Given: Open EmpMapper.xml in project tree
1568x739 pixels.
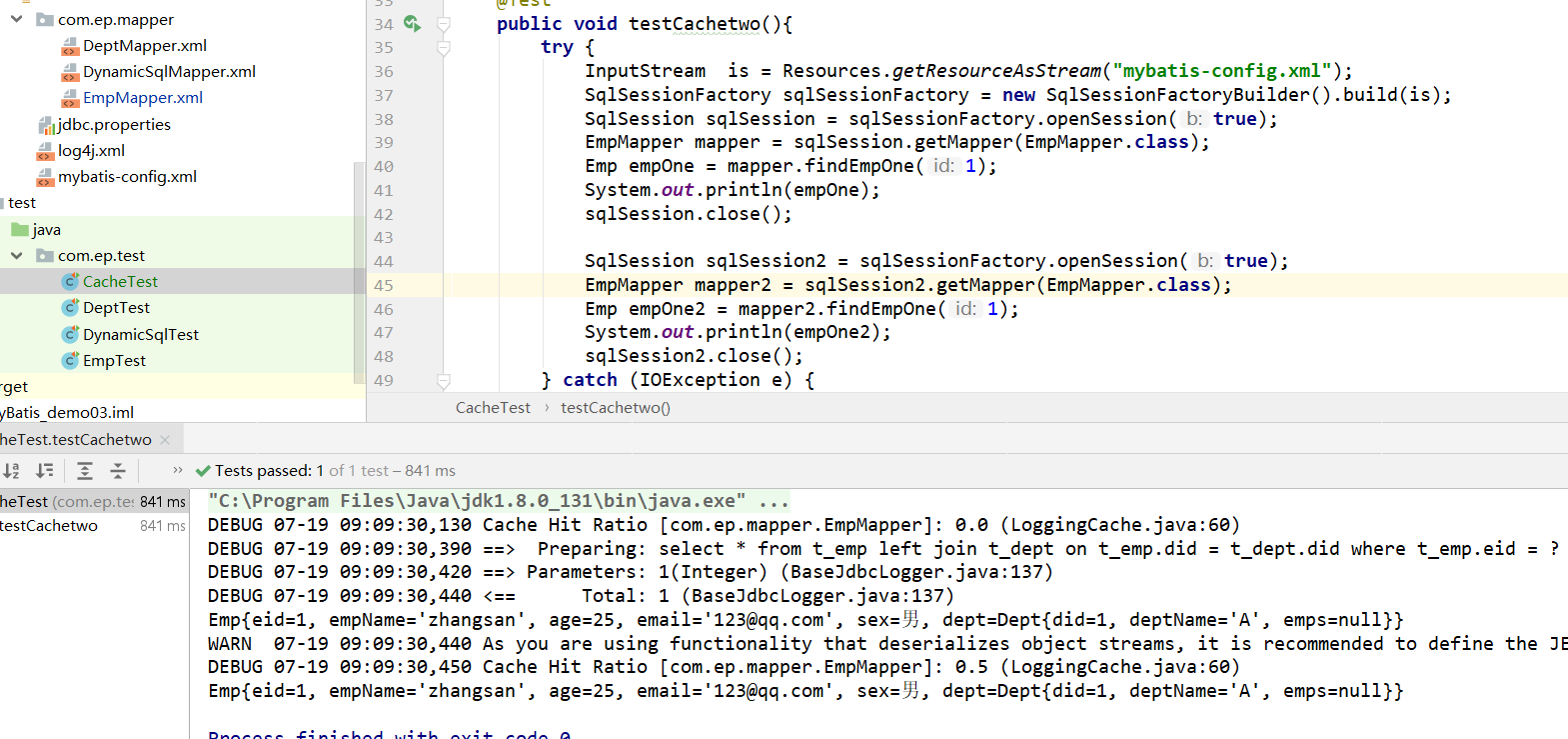Looking at the screenshot, I should (143, 98).
